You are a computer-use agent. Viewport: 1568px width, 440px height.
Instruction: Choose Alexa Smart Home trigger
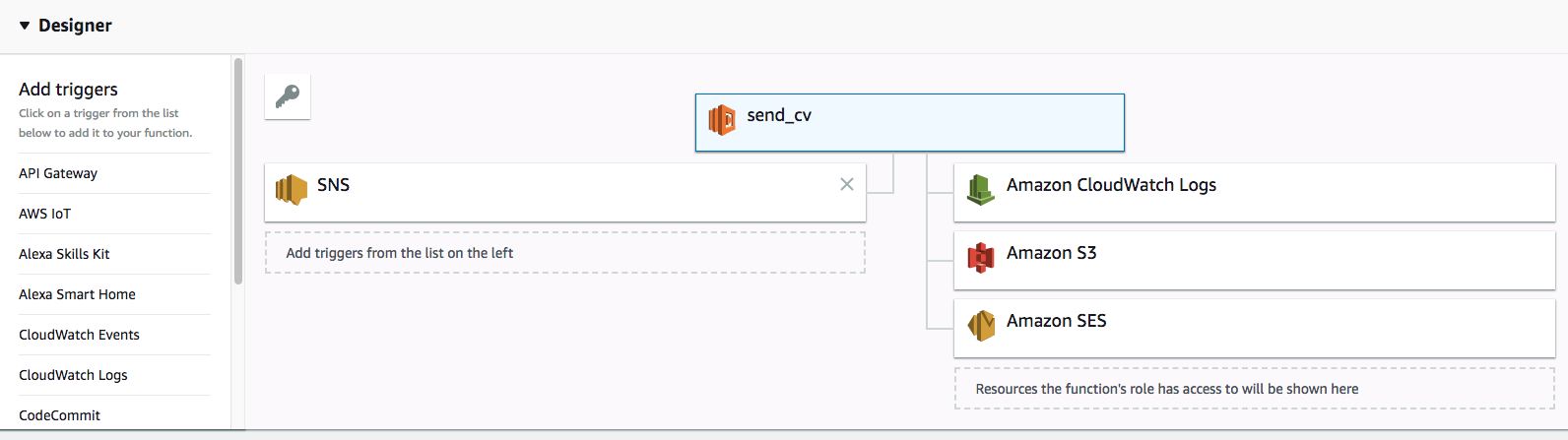point(77,294)
